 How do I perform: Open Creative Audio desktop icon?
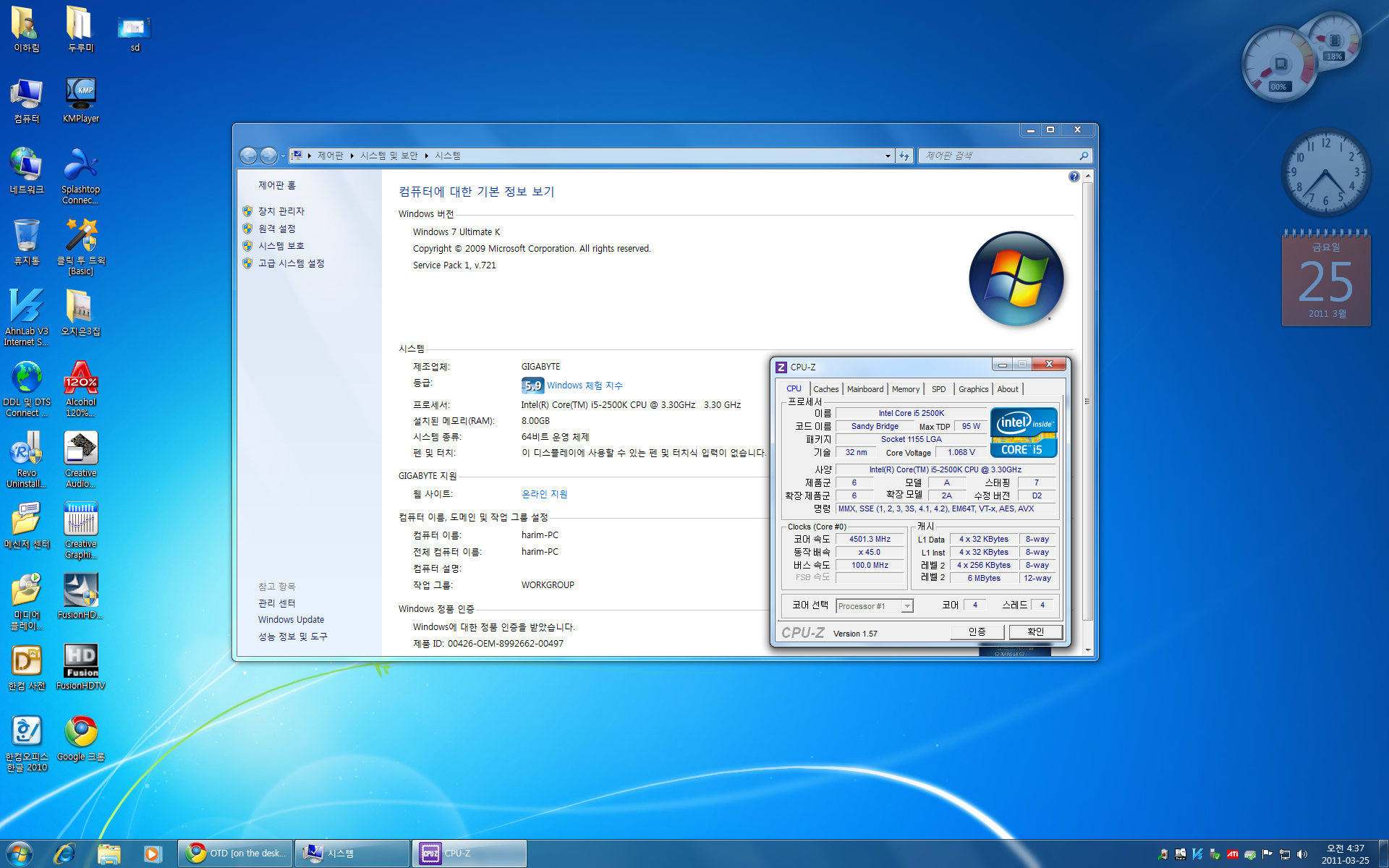pyautogui.click(x=80, y=459)
